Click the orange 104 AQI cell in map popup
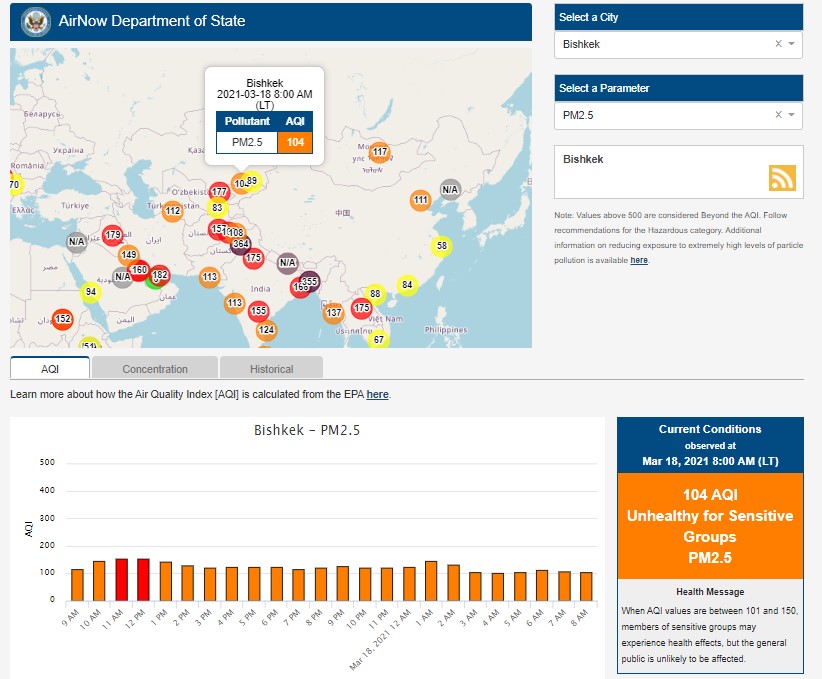Viewport: 822px width, 679px height. coord(295,142)
